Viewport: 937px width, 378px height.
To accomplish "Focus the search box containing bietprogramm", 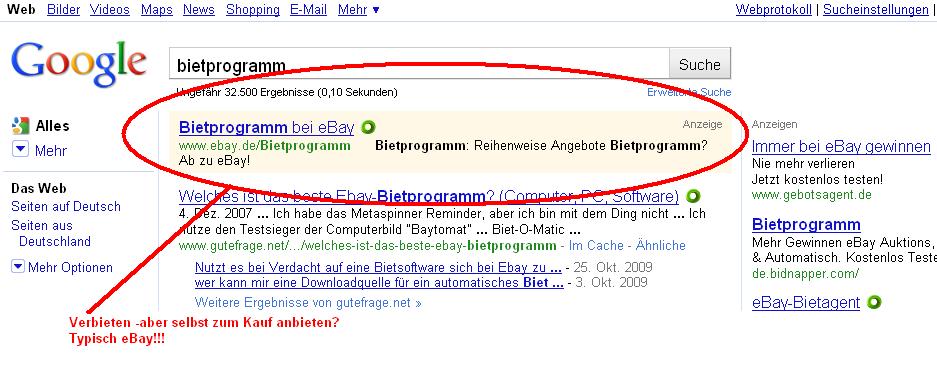I will click(x=419, y=64).
